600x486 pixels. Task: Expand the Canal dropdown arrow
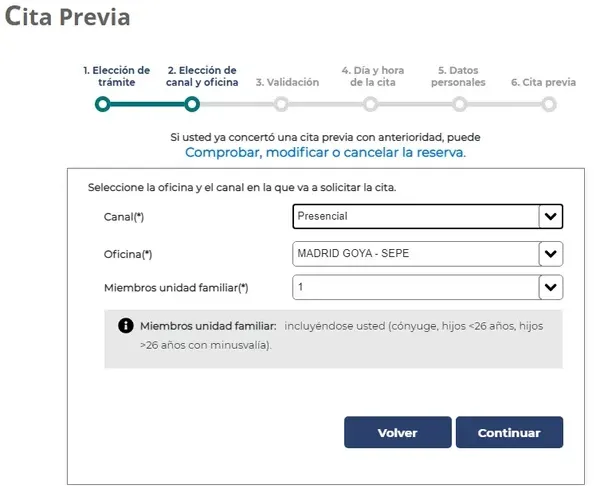(x=550, y=216)
